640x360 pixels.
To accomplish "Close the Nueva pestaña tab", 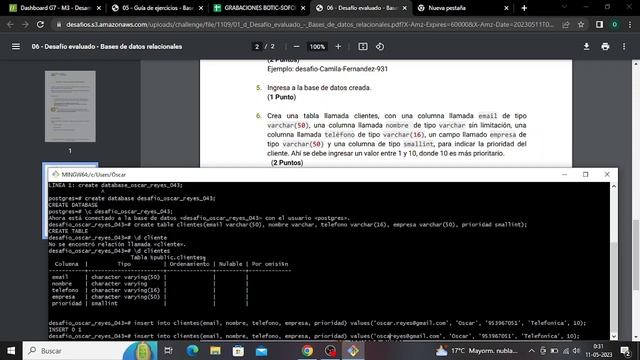I will (506, 8).
